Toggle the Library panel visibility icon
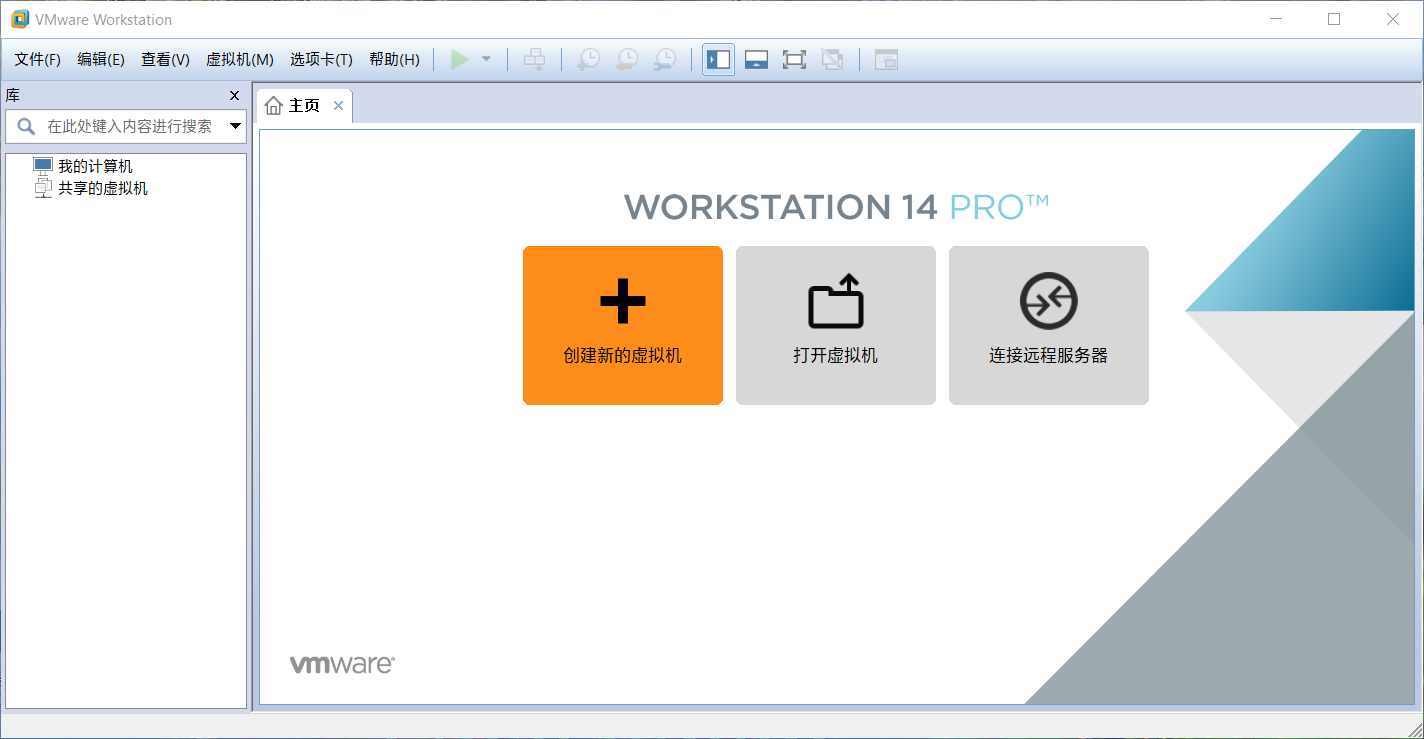This screenshot has width=1424, height=739. pyautogui.click(x=718, y=59)
